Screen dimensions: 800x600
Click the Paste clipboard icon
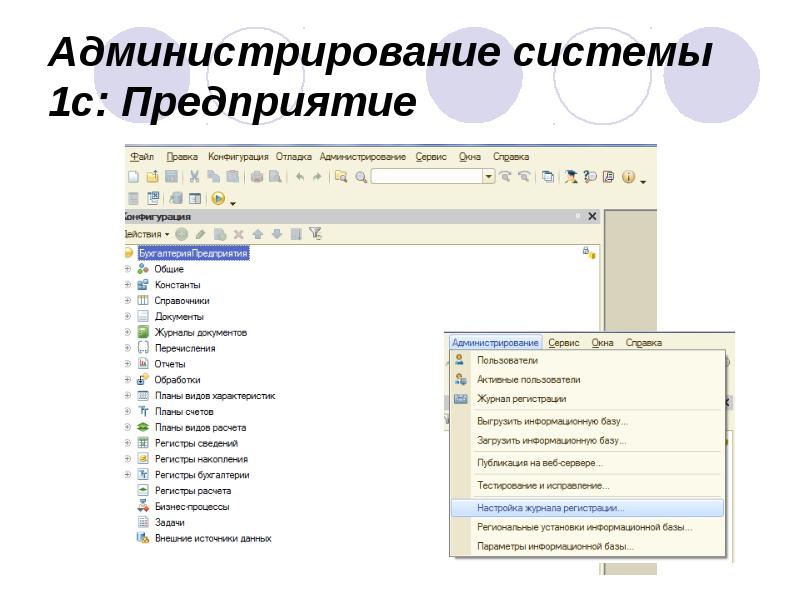pos(233,177)
